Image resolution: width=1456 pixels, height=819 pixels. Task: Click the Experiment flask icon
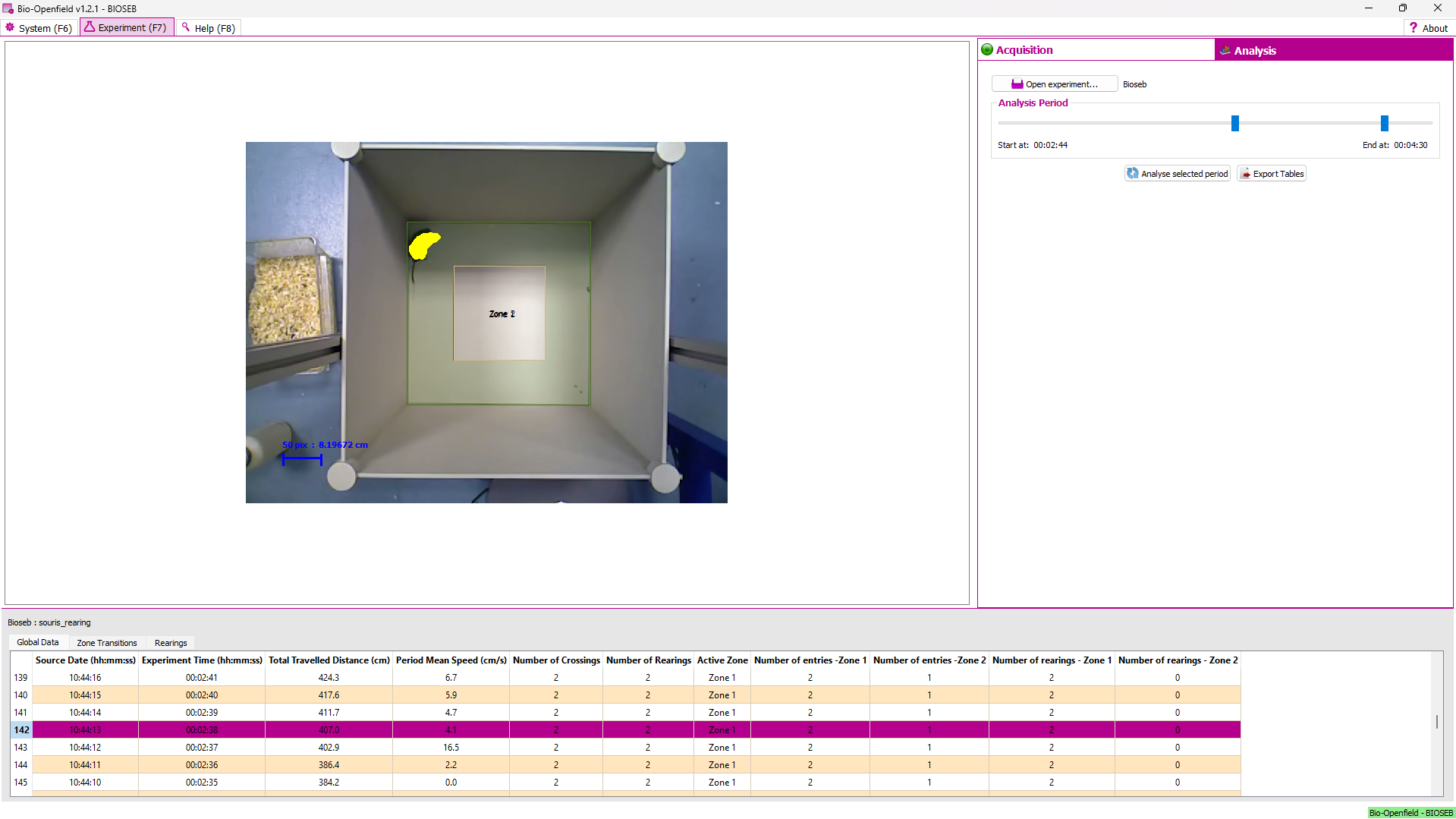90,27
